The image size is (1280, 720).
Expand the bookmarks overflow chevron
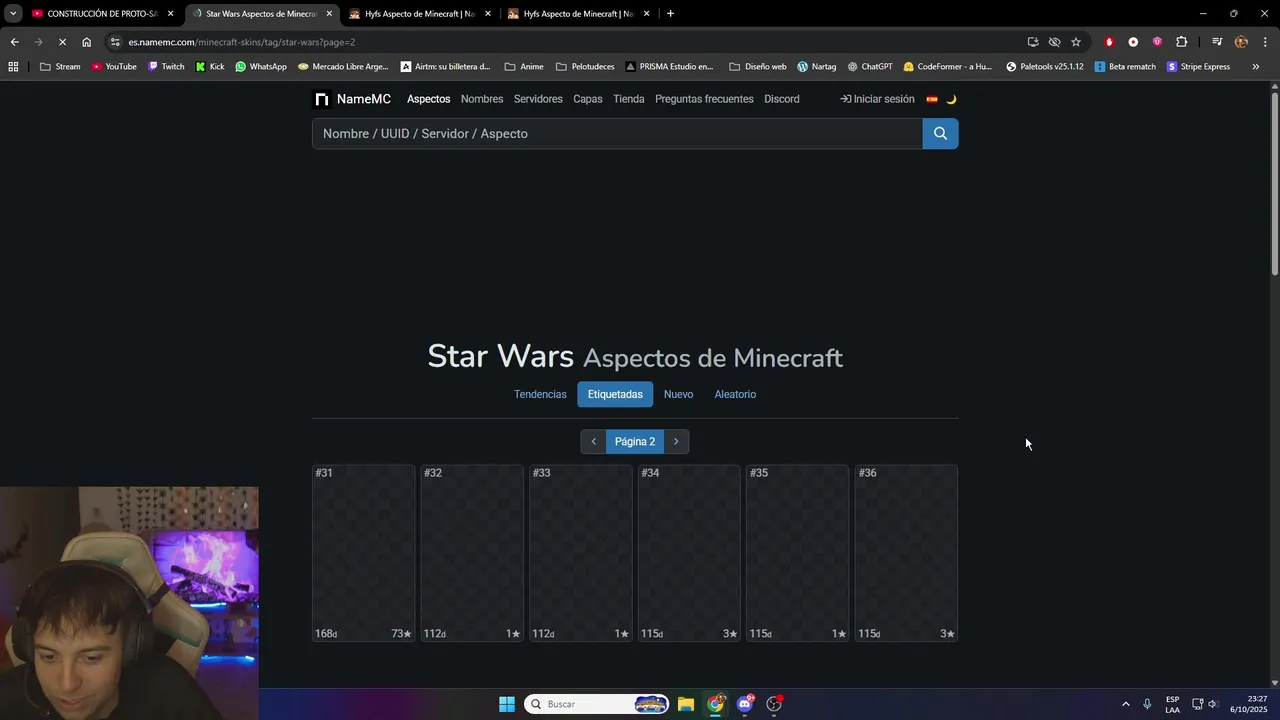click(x=1255, y=67)
